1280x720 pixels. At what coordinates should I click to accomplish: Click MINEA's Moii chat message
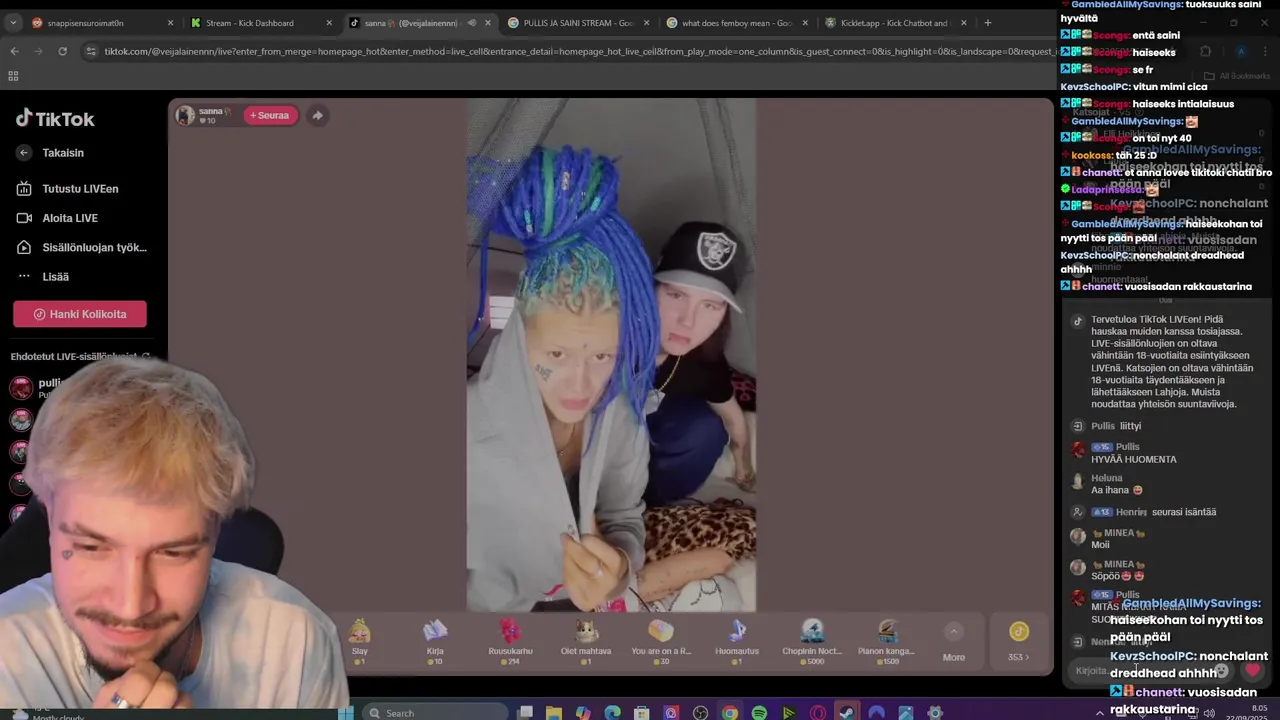click(x=1100, y=545)
